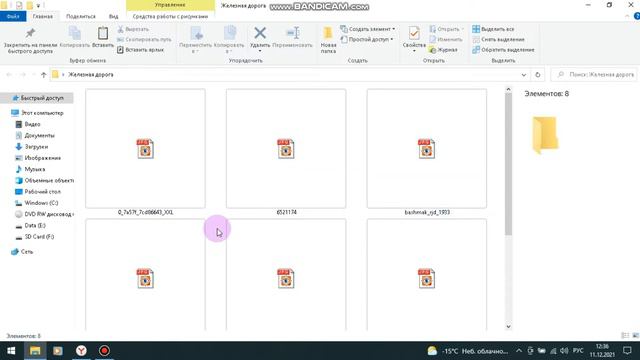
Task: Click the Back navigation arrow
Action: click(x=9, y=75)
